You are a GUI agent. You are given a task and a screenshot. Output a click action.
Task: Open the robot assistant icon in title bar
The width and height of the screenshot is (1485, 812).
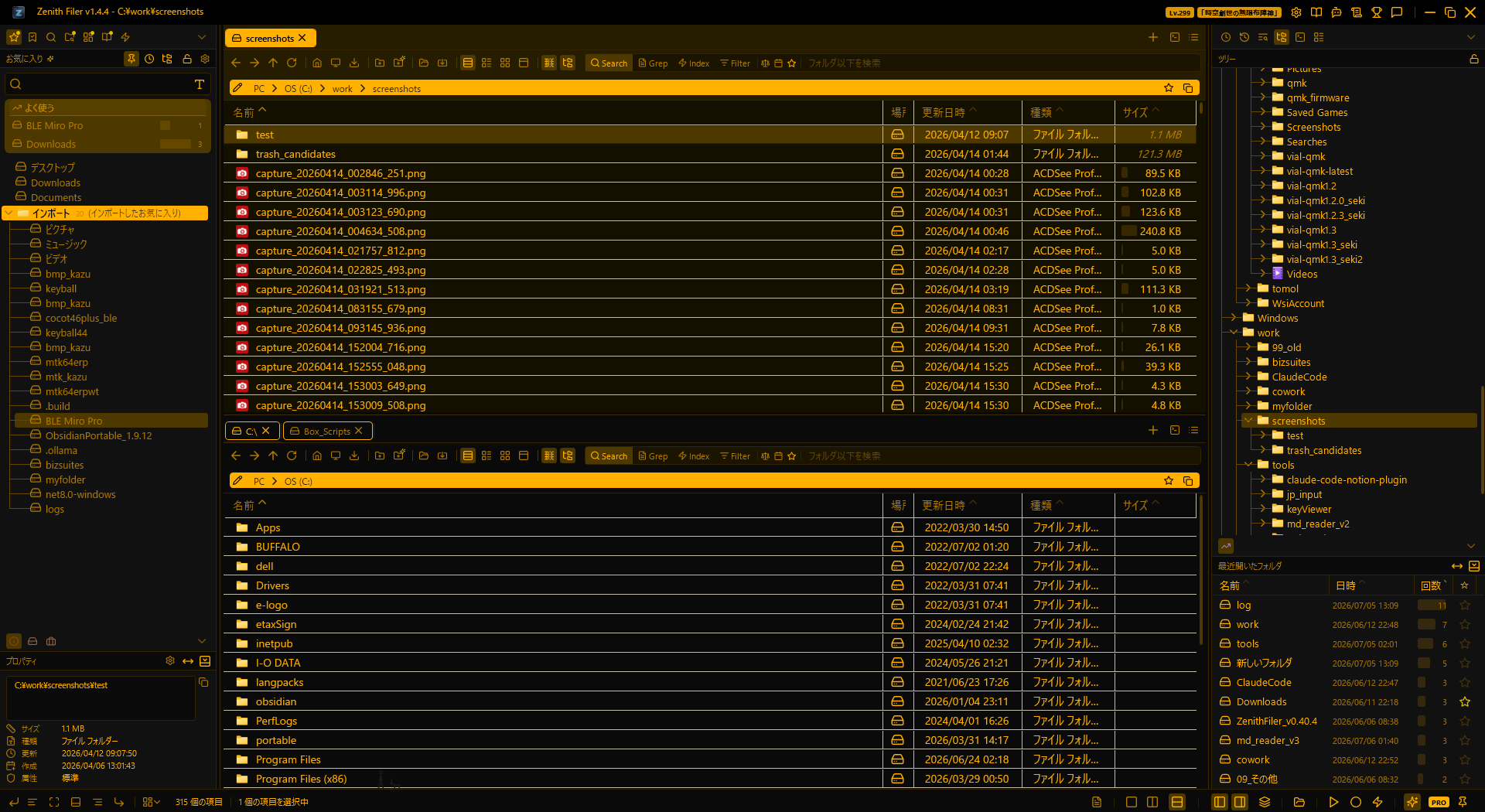coord(1336,12)
